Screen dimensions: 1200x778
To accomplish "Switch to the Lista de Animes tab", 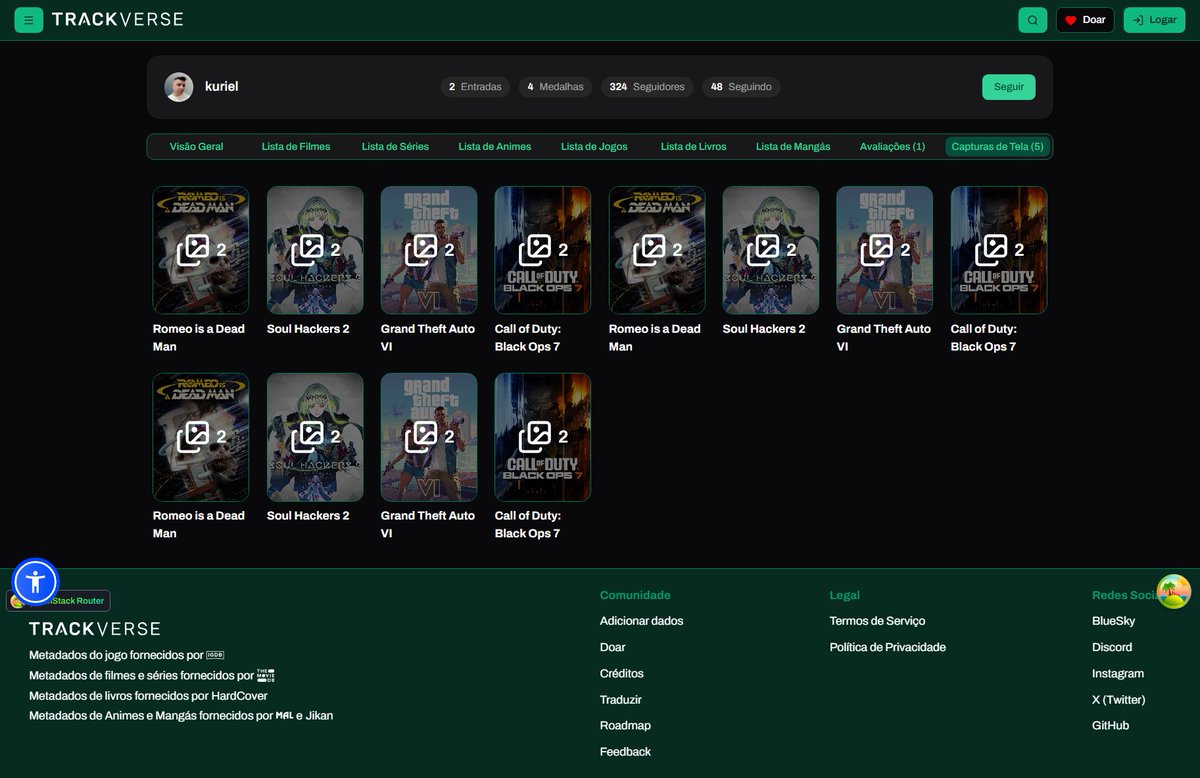I will 495,146.
